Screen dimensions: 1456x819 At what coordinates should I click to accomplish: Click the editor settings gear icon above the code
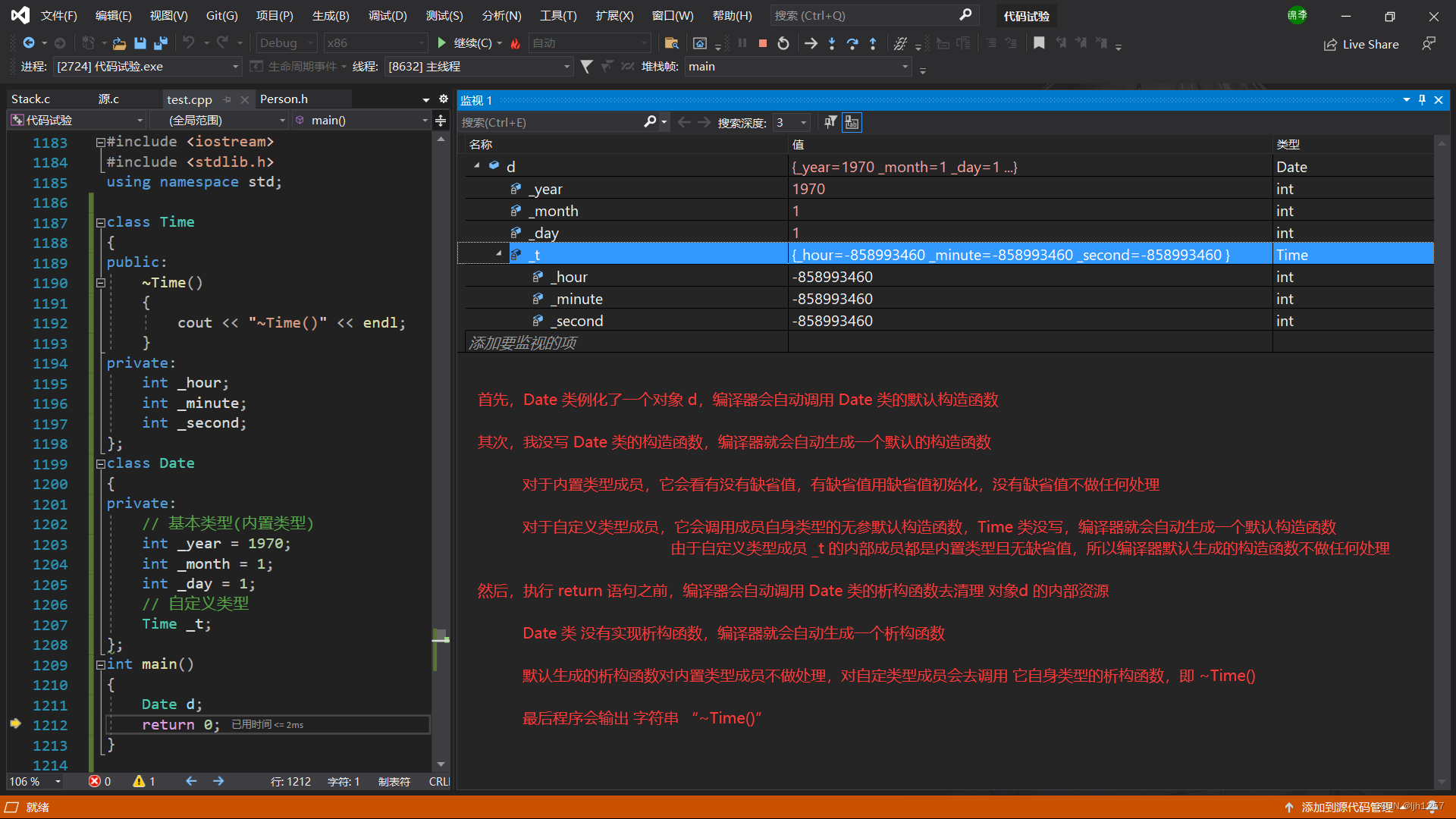coord(444,99)
